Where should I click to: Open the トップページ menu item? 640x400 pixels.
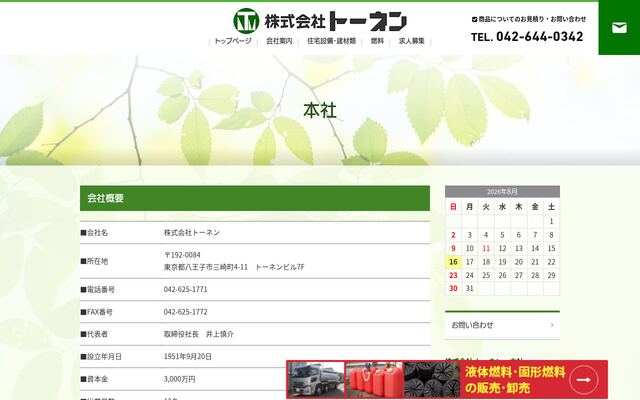coord(233,41)
